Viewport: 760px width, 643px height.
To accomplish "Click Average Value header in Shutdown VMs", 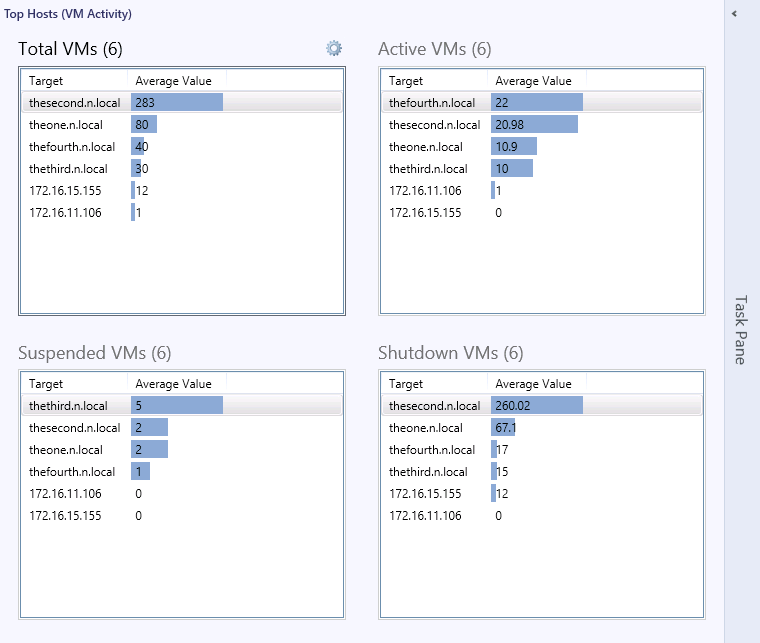I will click(x=533, y=384).
